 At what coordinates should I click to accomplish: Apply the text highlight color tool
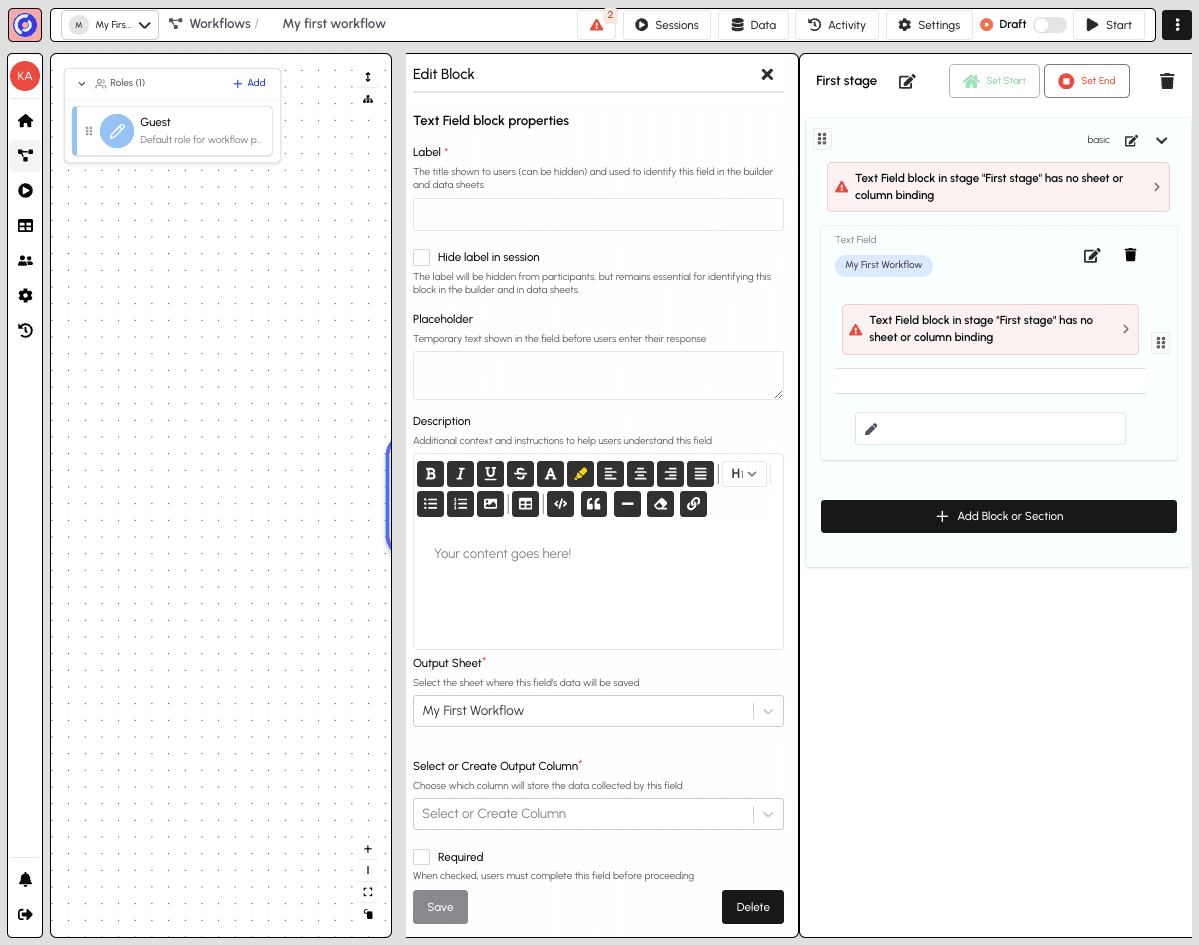point(580,474)
